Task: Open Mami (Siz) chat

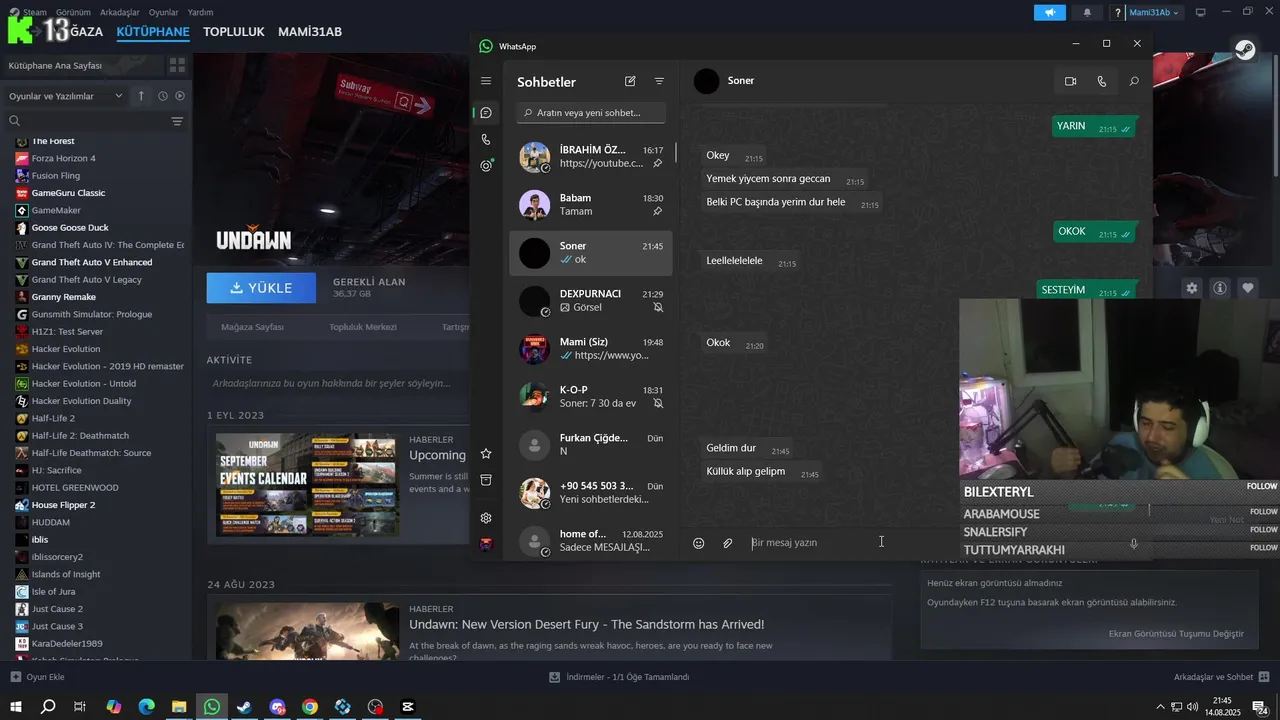Action: tap(591, 349)
